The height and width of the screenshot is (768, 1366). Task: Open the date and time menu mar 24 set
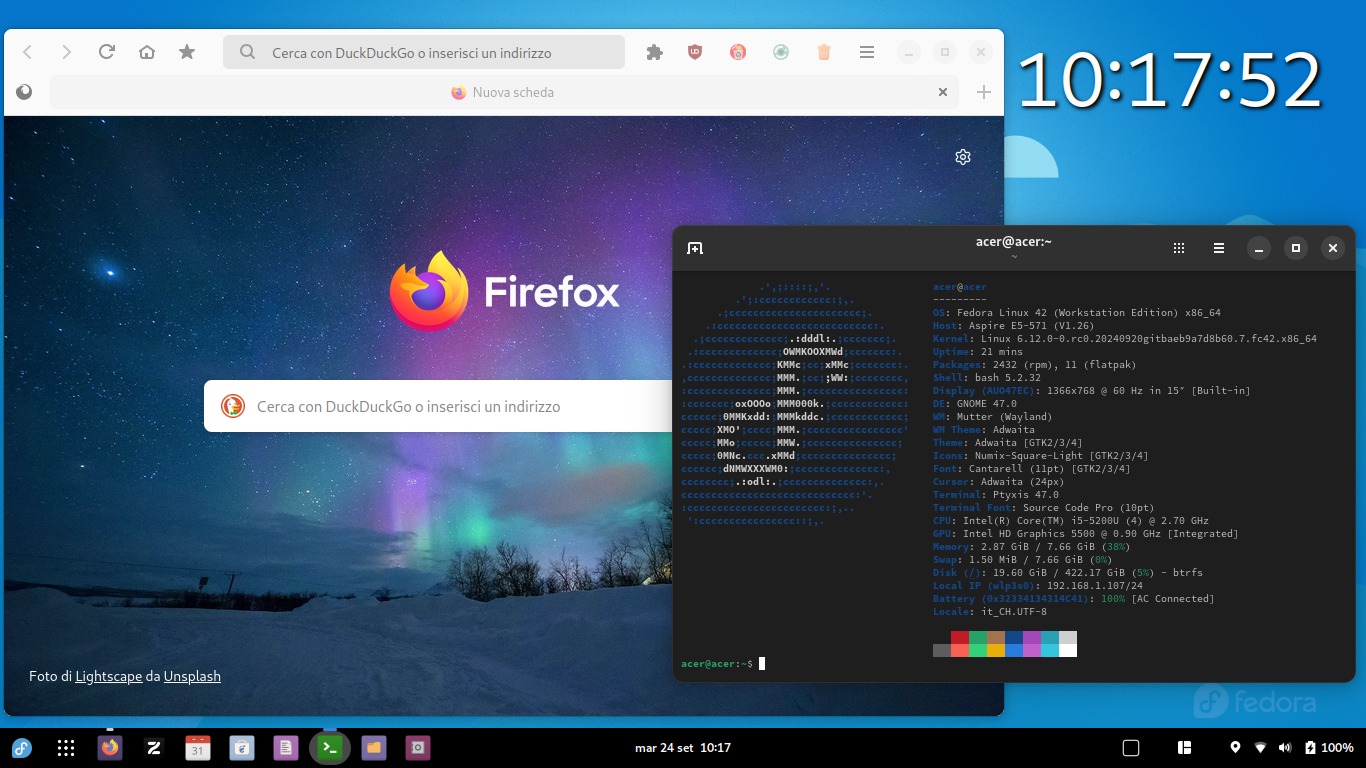click(x=683, y=747)
